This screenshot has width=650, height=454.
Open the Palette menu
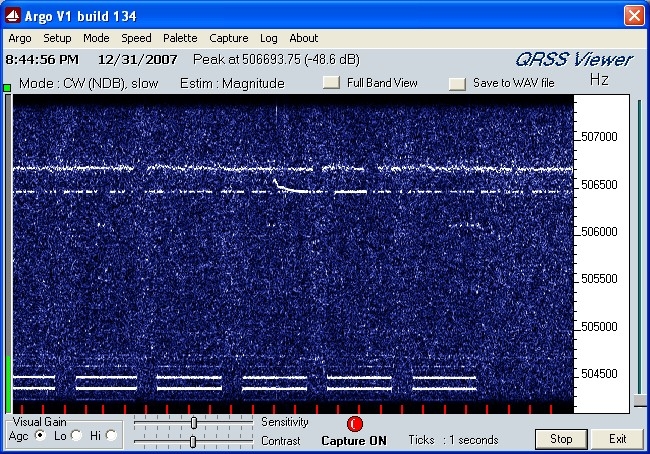pyautogui.click(x=180, y=38)
